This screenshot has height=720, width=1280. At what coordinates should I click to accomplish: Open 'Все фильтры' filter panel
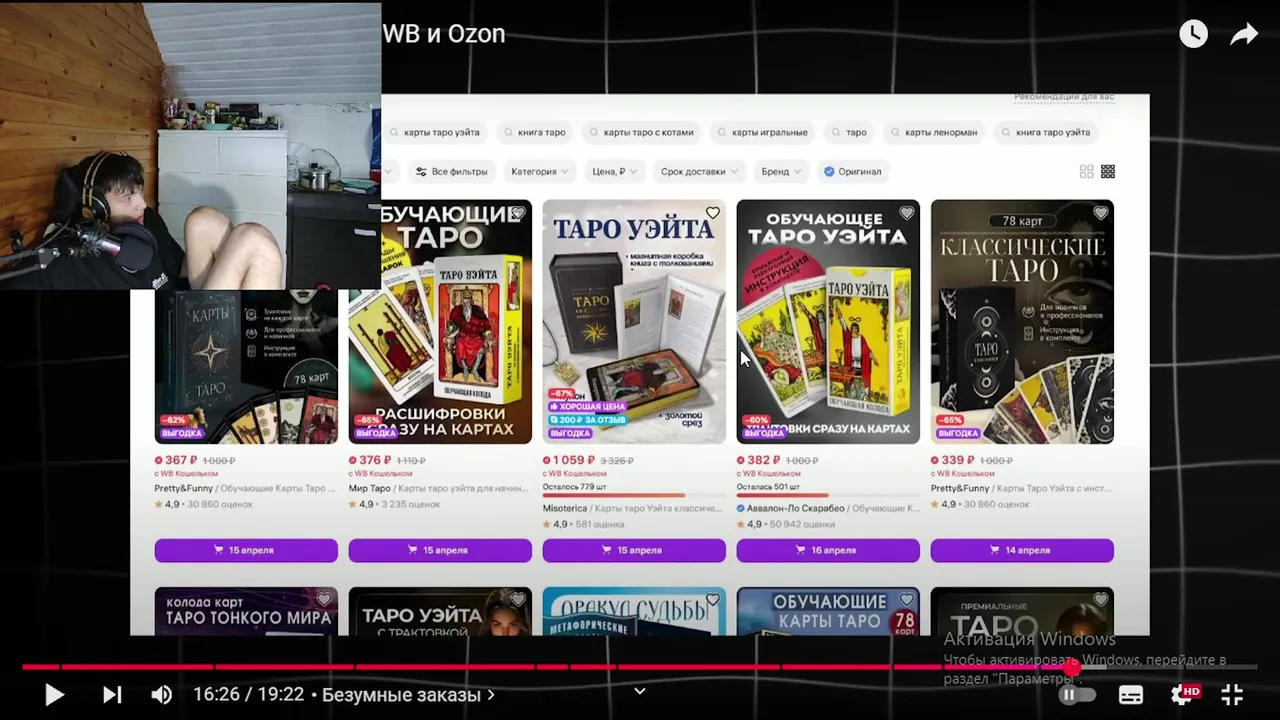coord(451,172)
